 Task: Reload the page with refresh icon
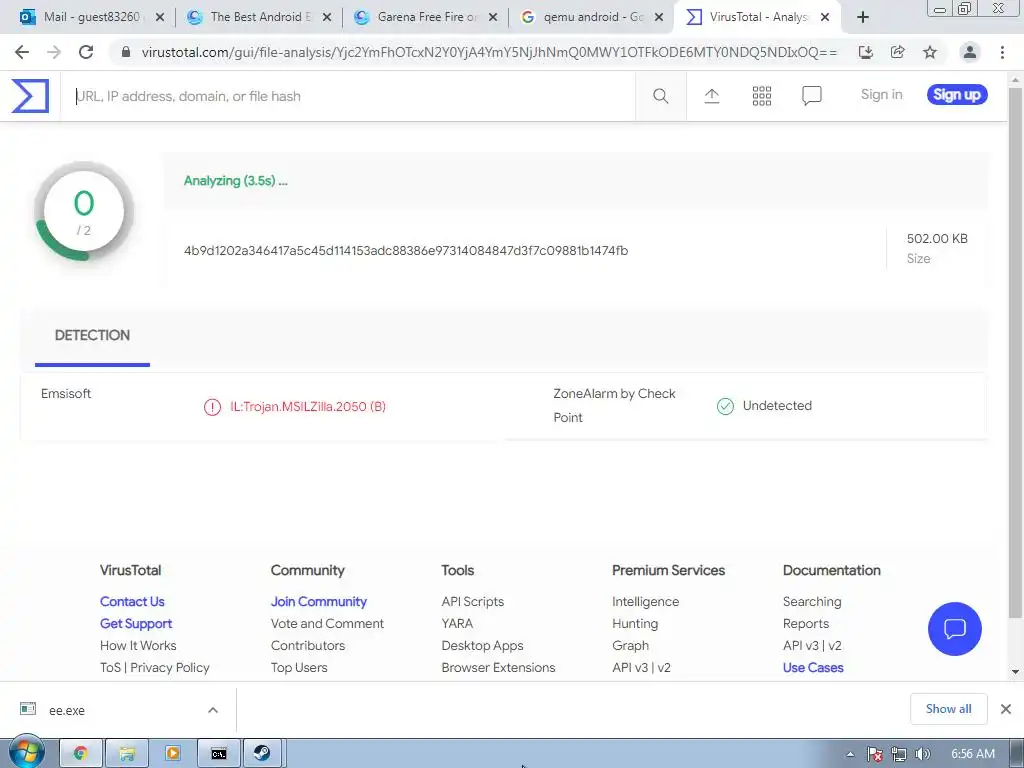86,52
